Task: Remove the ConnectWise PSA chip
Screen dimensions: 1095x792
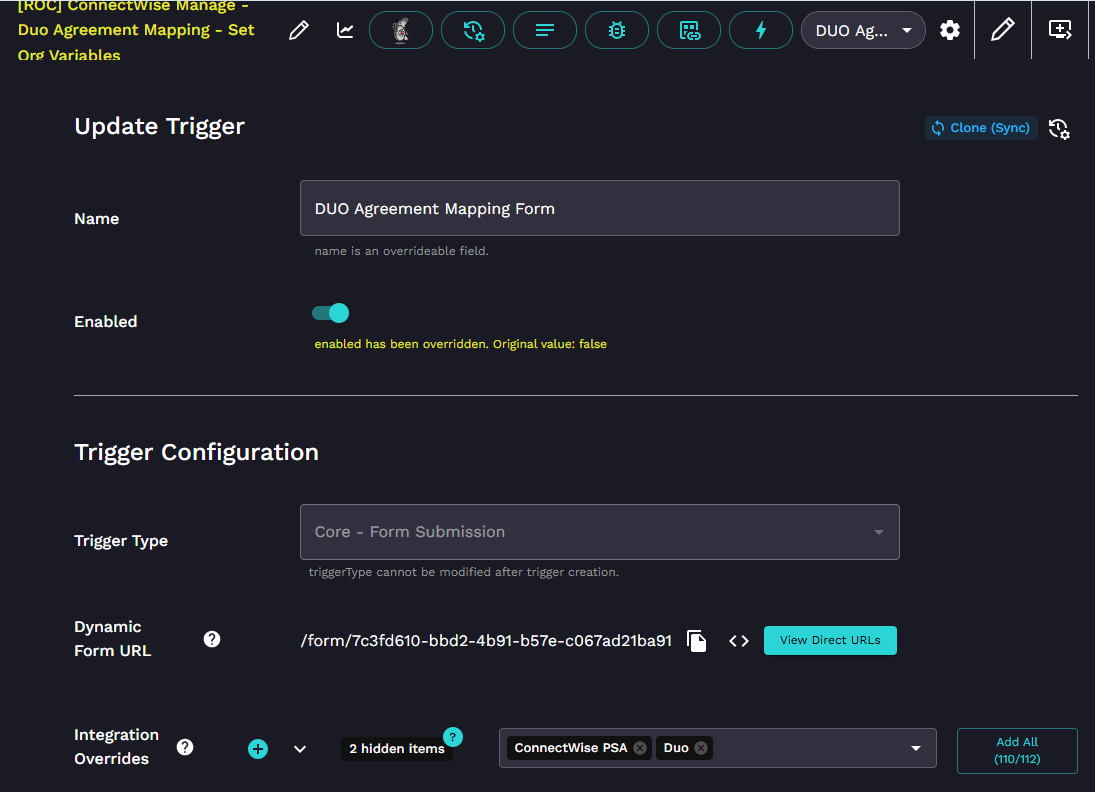Action: (640, 748)
